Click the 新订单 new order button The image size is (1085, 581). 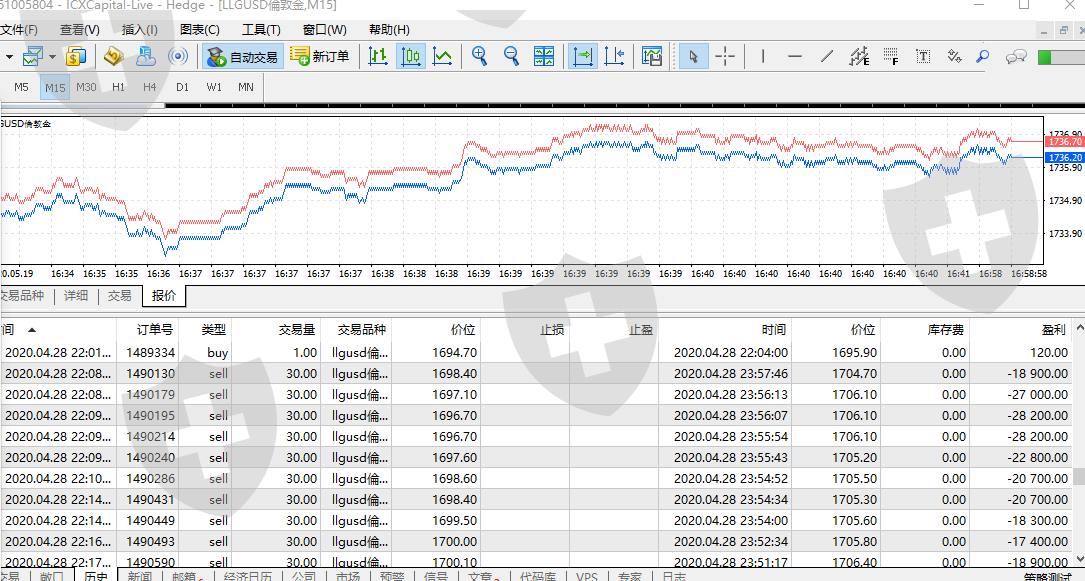[x=320, y=56]
